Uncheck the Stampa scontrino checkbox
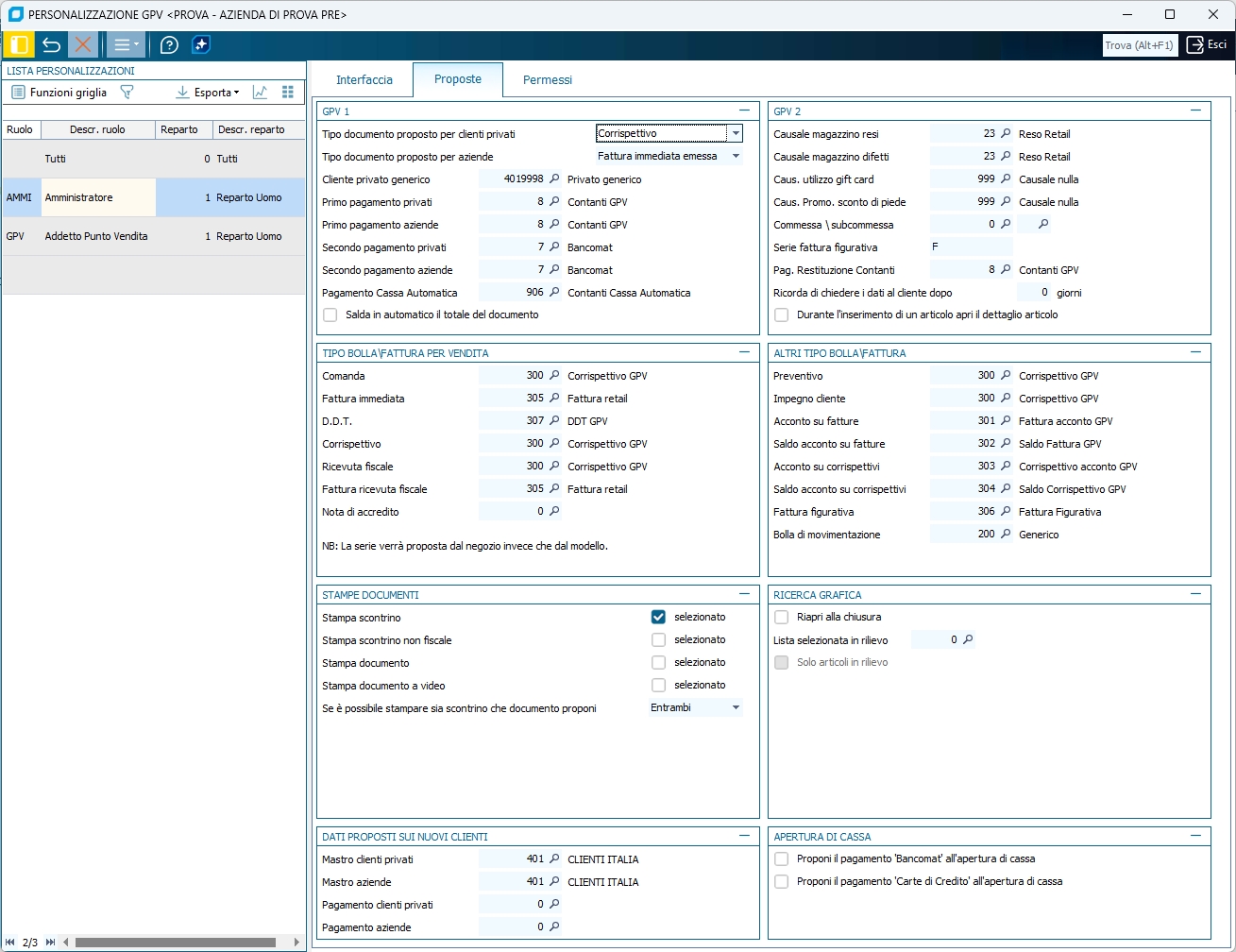Image resolution: width=1236 pixels, height=952 pixels. click(658, 617)
